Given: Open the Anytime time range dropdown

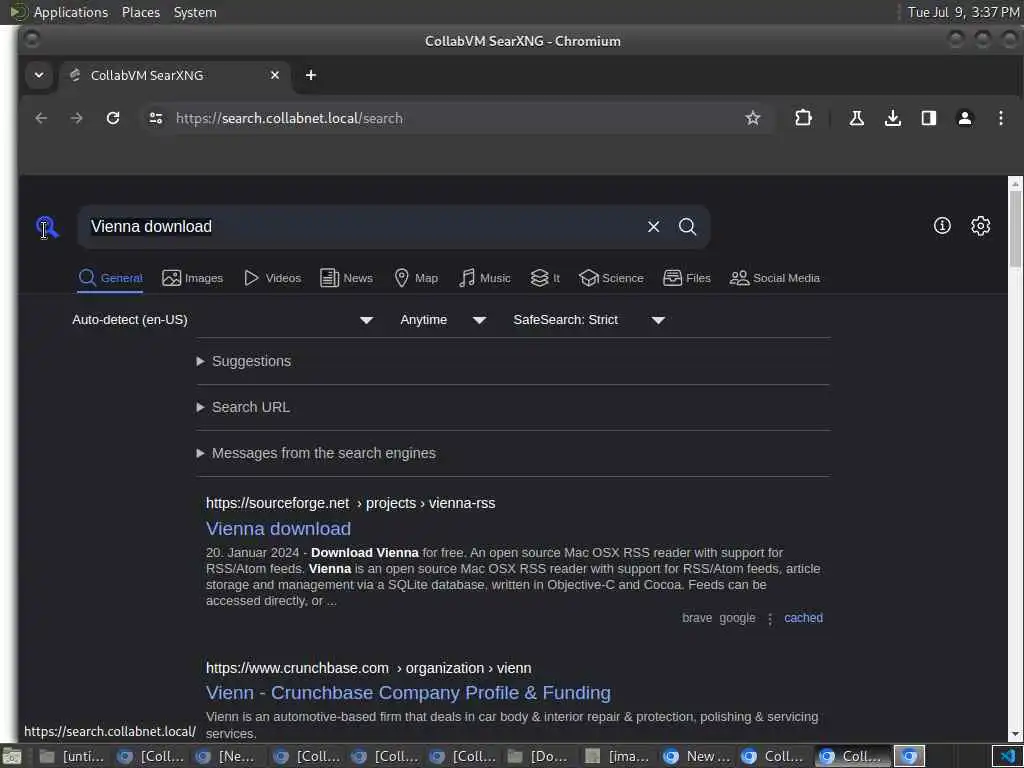Looking at the screenshot, I should coord(443,320).
